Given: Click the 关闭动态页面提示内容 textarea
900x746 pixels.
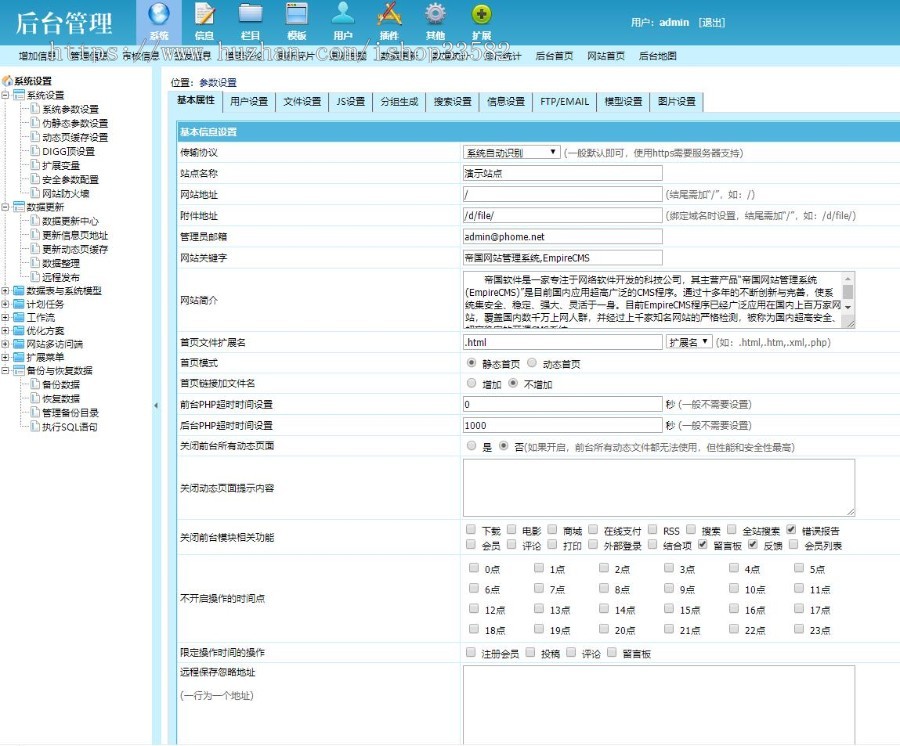Looking at the screenshot, I should pos(659,488).
